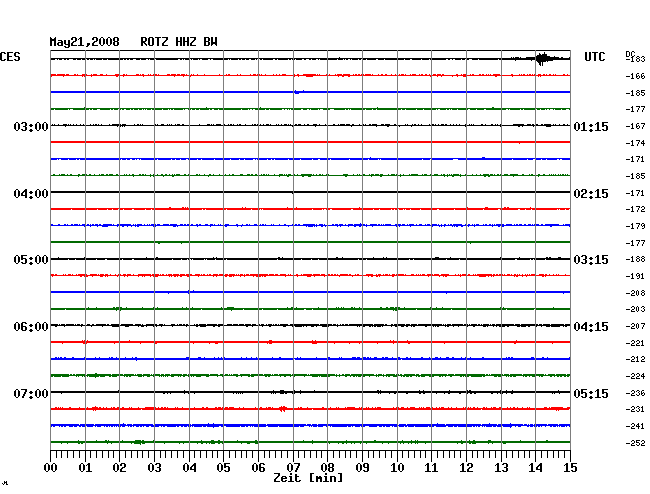Click minute tick label 14 on x-axis
The image size is (650, 494).
coord(535,468)
